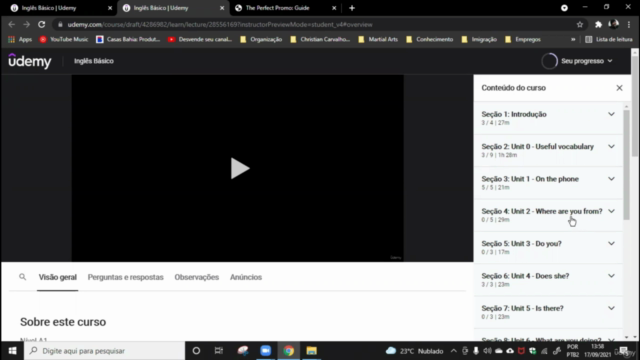Expand Seção 6: Does she? chevron
Screen dimensions: 640x360
click(611, 276)
